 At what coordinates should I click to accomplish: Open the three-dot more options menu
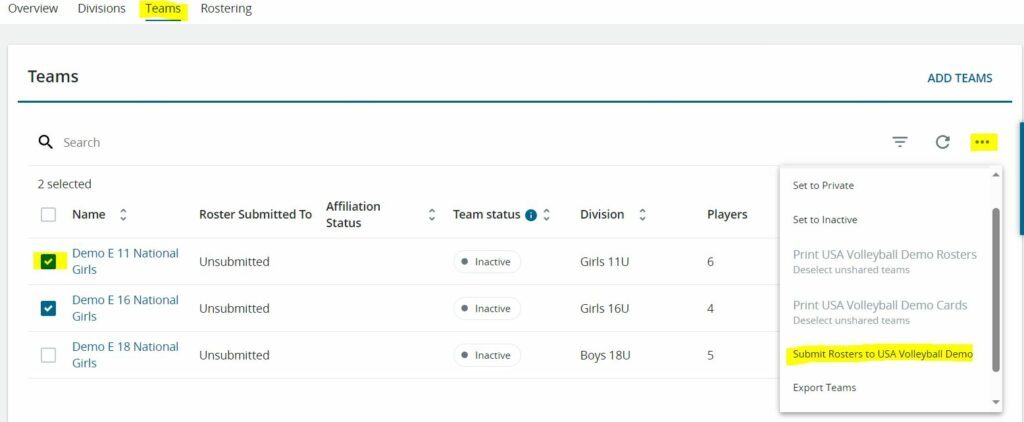(x=982, y=142)
